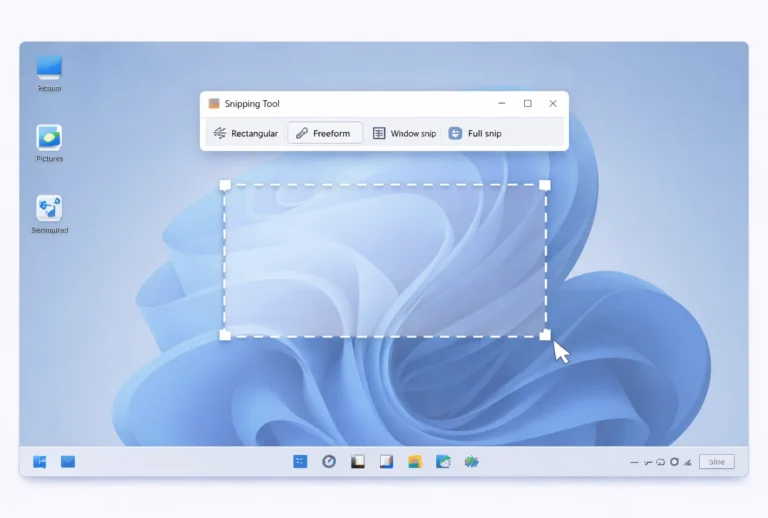Pick the Full snip mode
This screenshot has height=518, width=768.
click(475, 133)
